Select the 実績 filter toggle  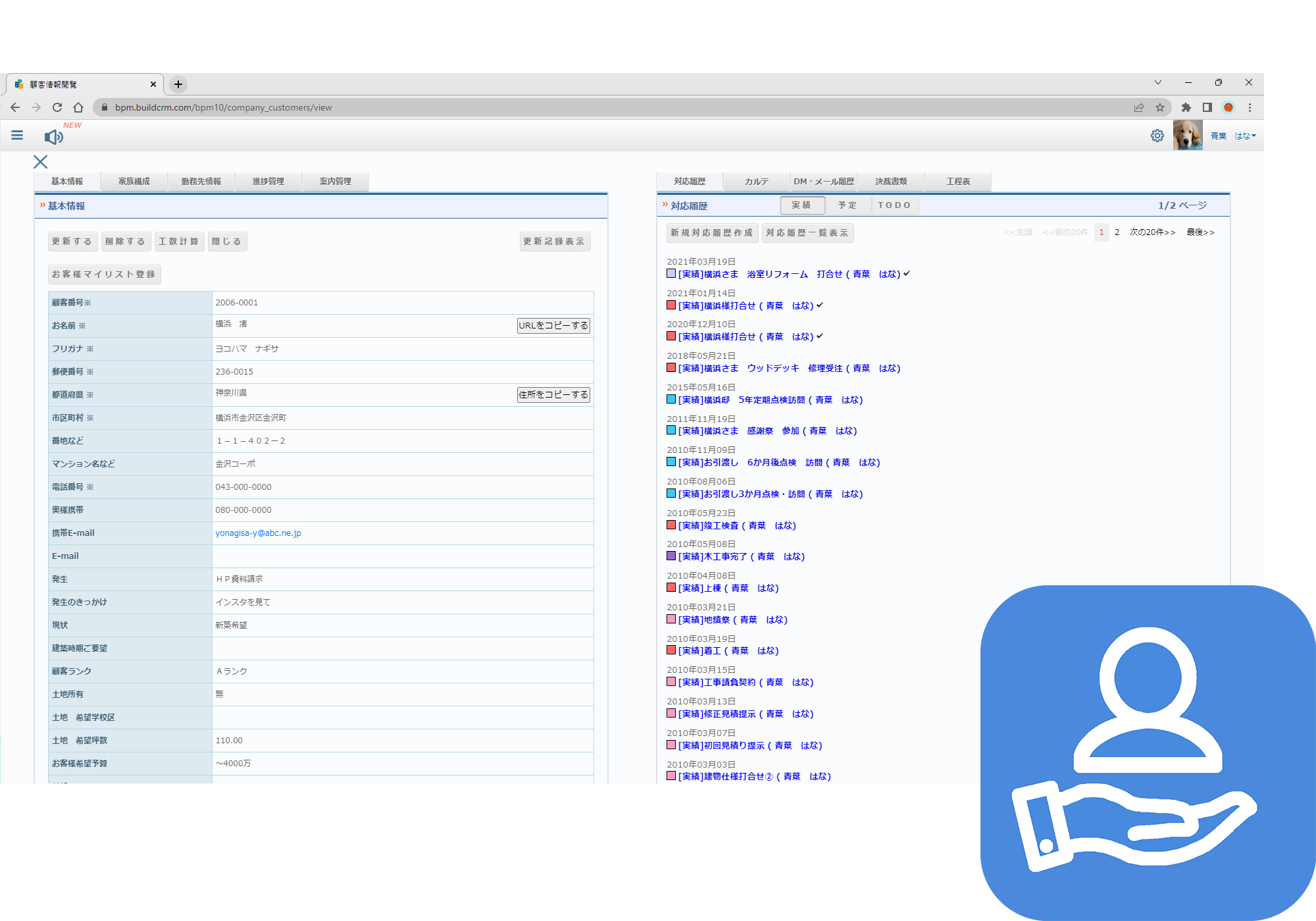pyautogui.click(x=801, y=205)
